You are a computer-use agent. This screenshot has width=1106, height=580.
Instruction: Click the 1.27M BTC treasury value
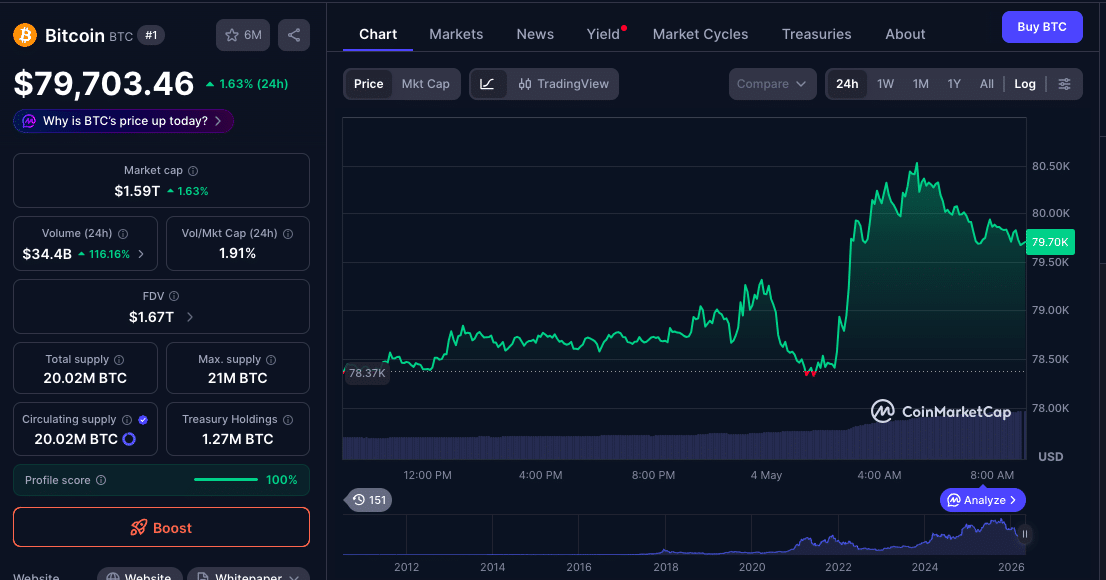point(238,439)
